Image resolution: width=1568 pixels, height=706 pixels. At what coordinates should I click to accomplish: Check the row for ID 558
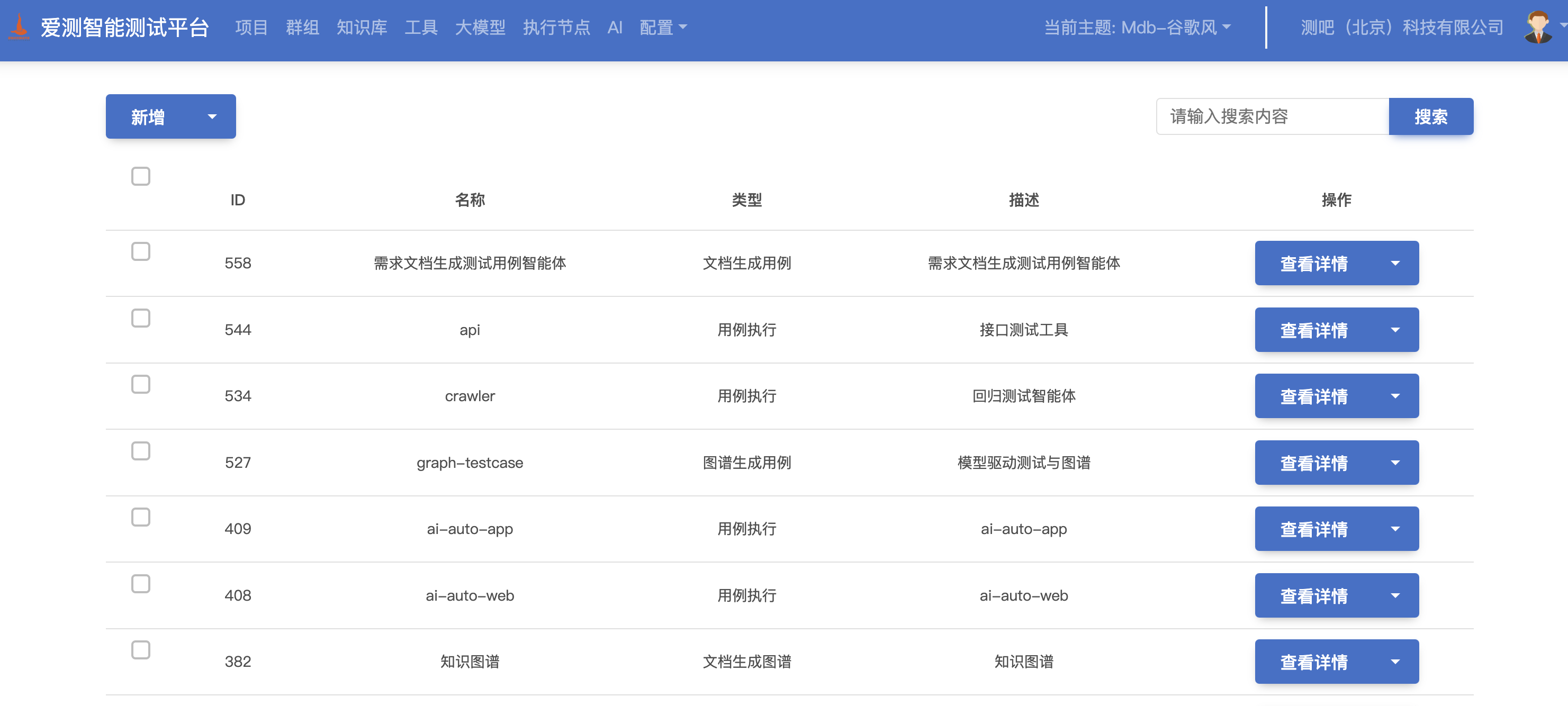[140, 251]
